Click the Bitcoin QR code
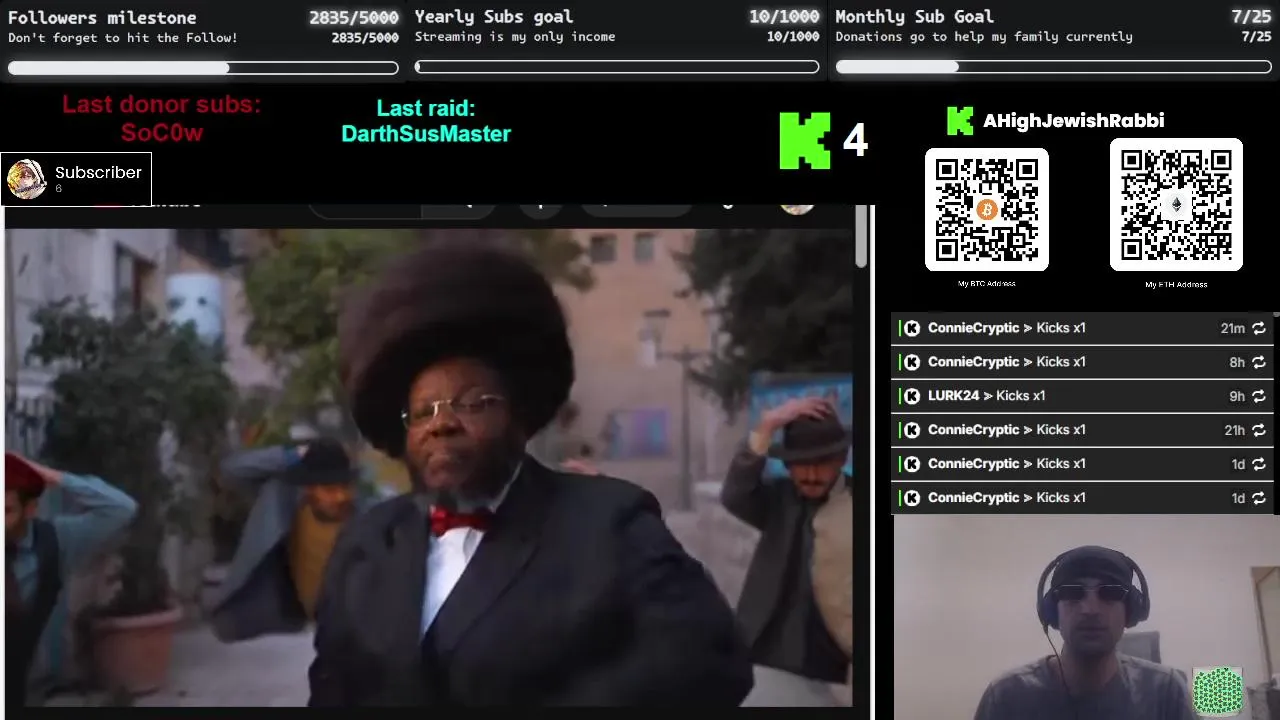The width and height of the screenshot is (1280, 720). [x=987, y=209]
